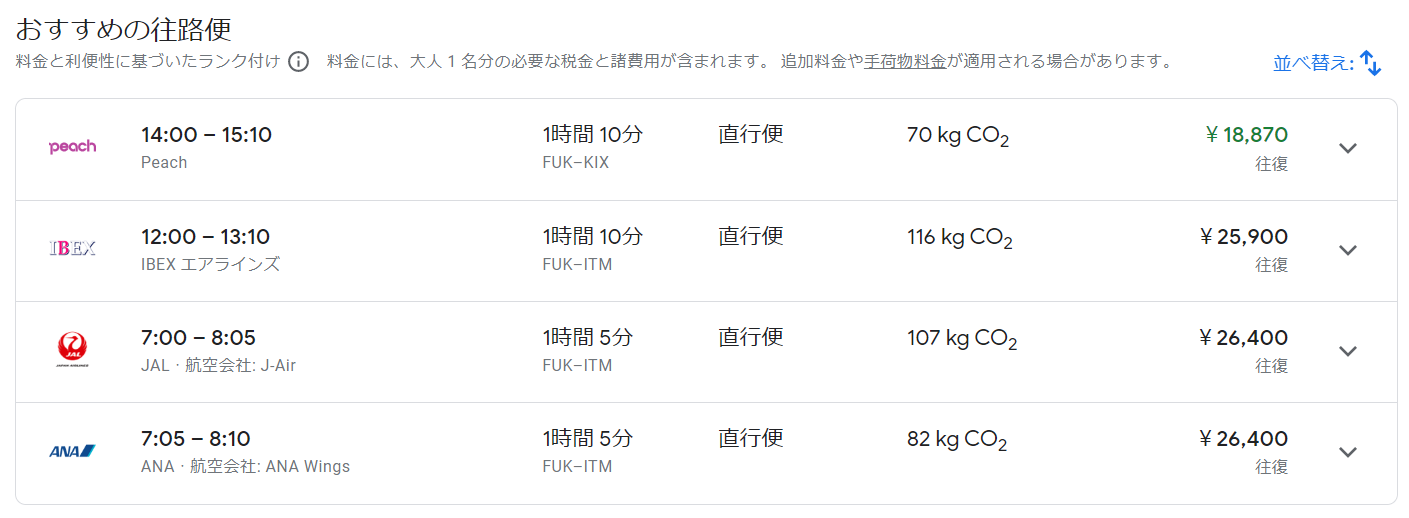Expand the Peach 14:00 flight details
This screenshot has width=1409, height=518.
point(1348,148)
